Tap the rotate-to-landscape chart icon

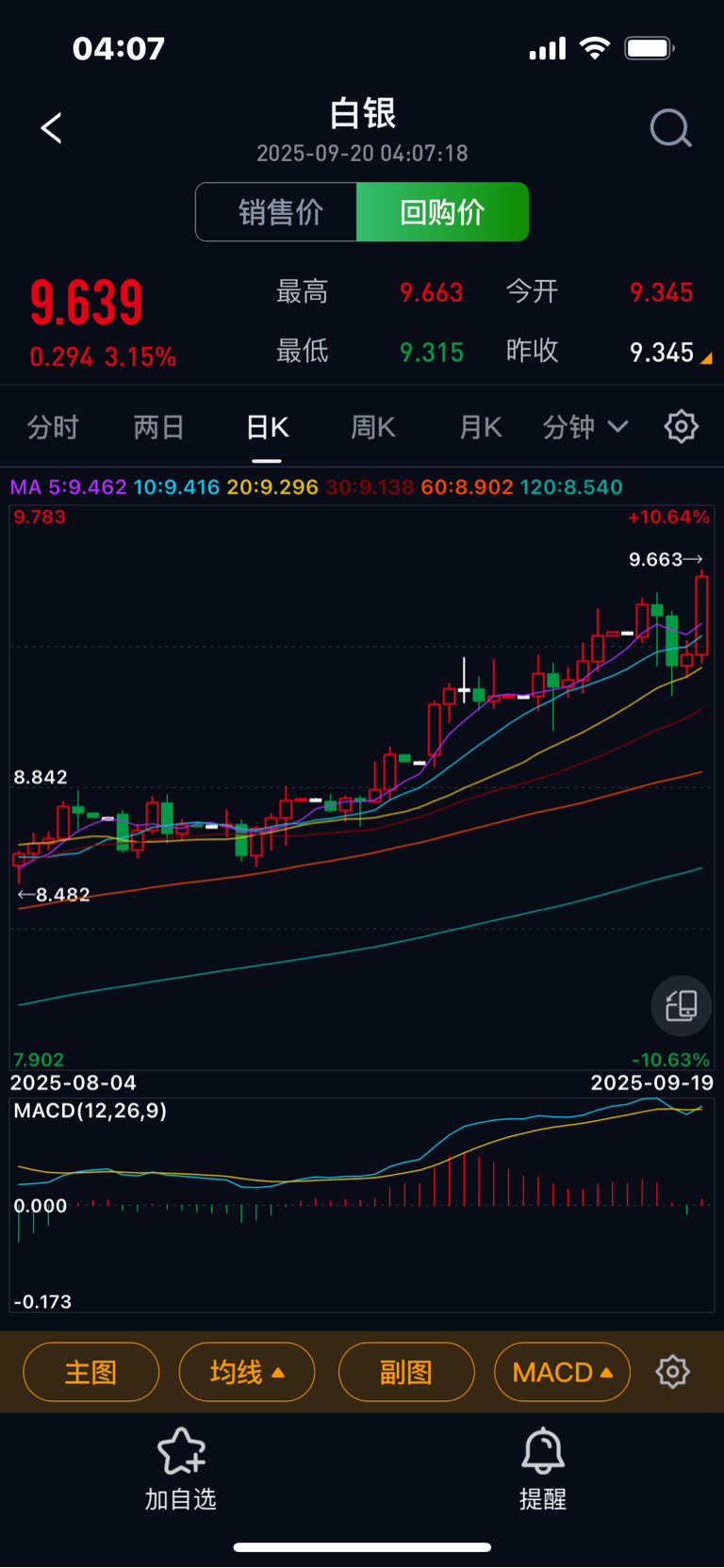pyautogui.click(x=681, y=1005)
